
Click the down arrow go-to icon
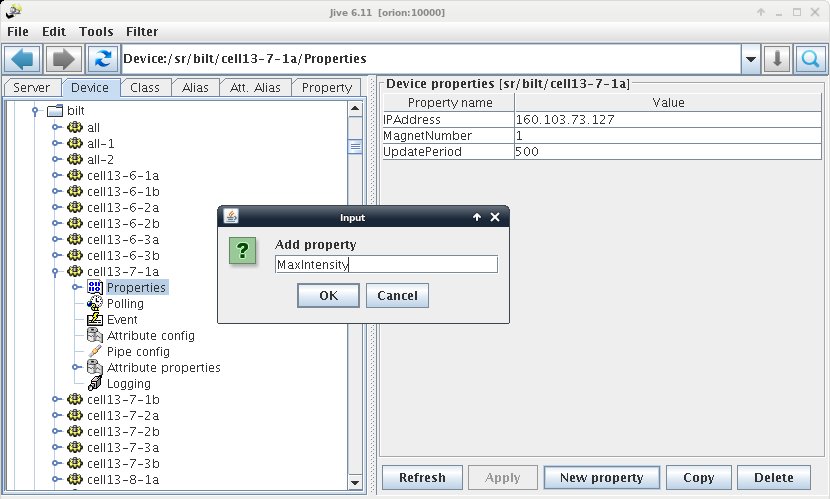pos(778,59)
